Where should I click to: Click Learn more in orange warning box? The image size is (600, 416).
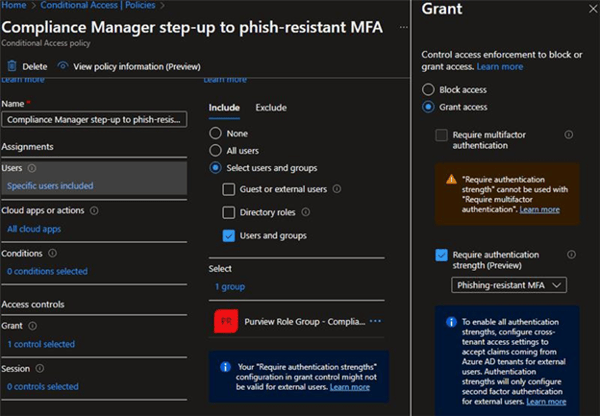coord(540,209)
